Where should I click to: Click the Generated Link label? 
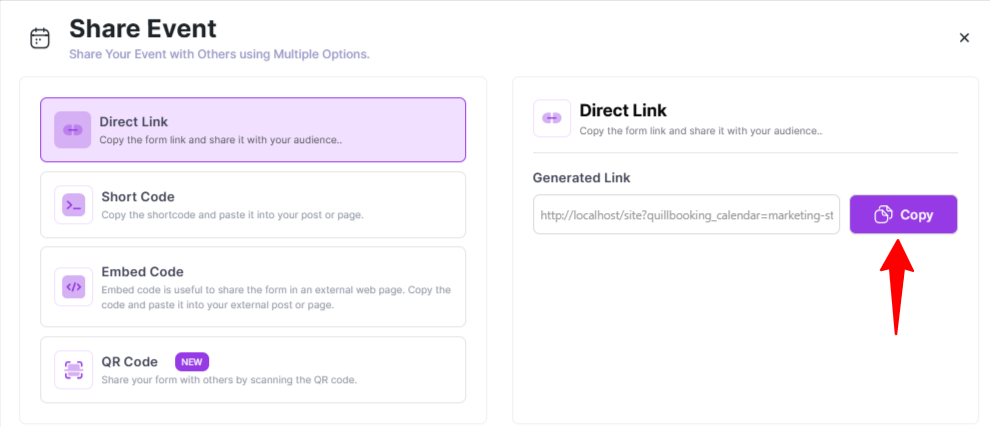point(581,178)
